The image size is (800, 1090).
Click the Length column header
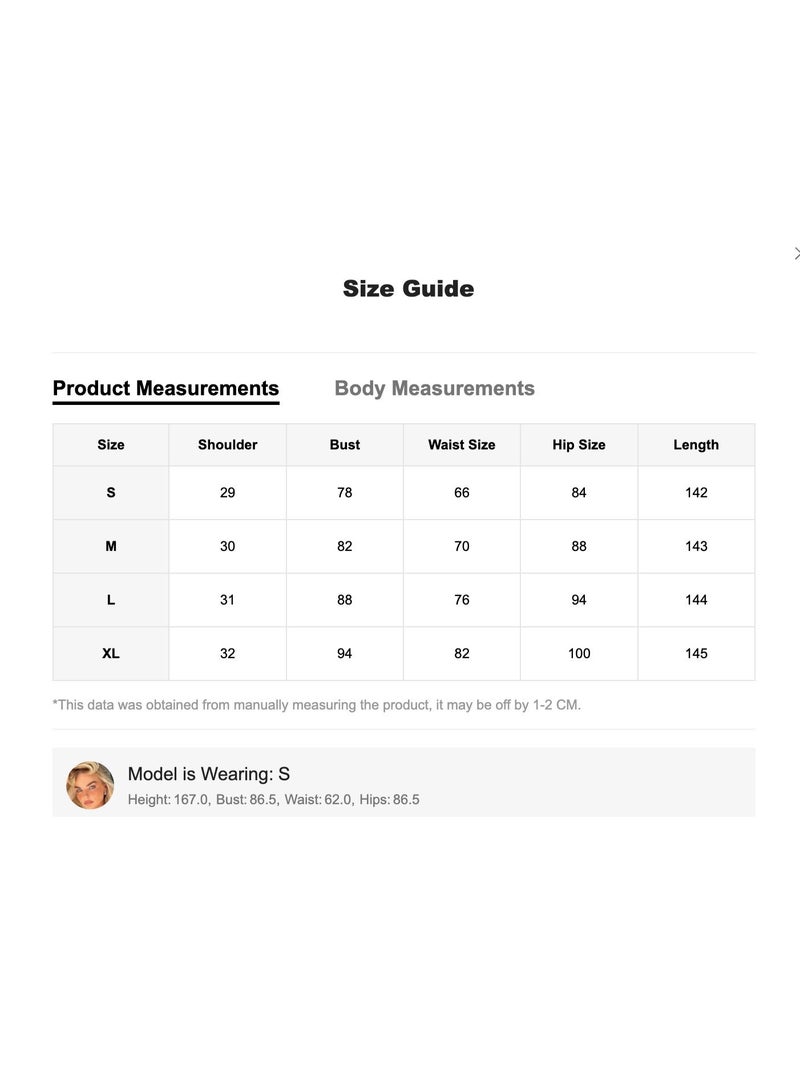[696, 445]
